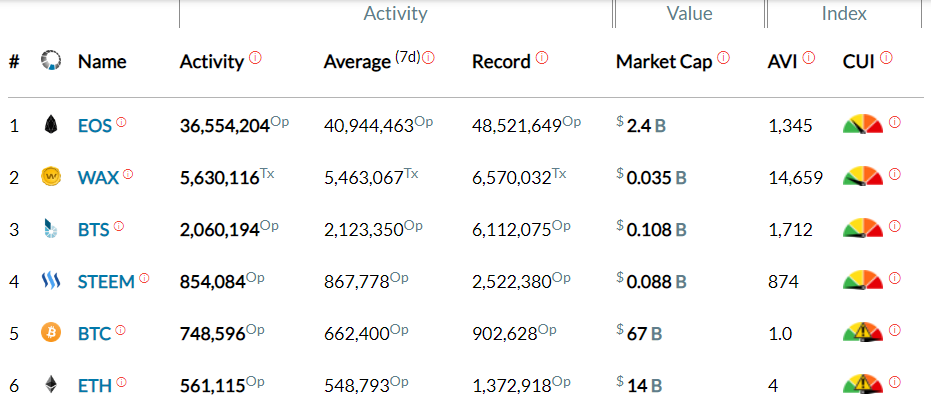Image resolution: width=931 pixels, height=407 pixels.
Task: Click info icon after ETH CUI gauge
Action: point(895,382)
